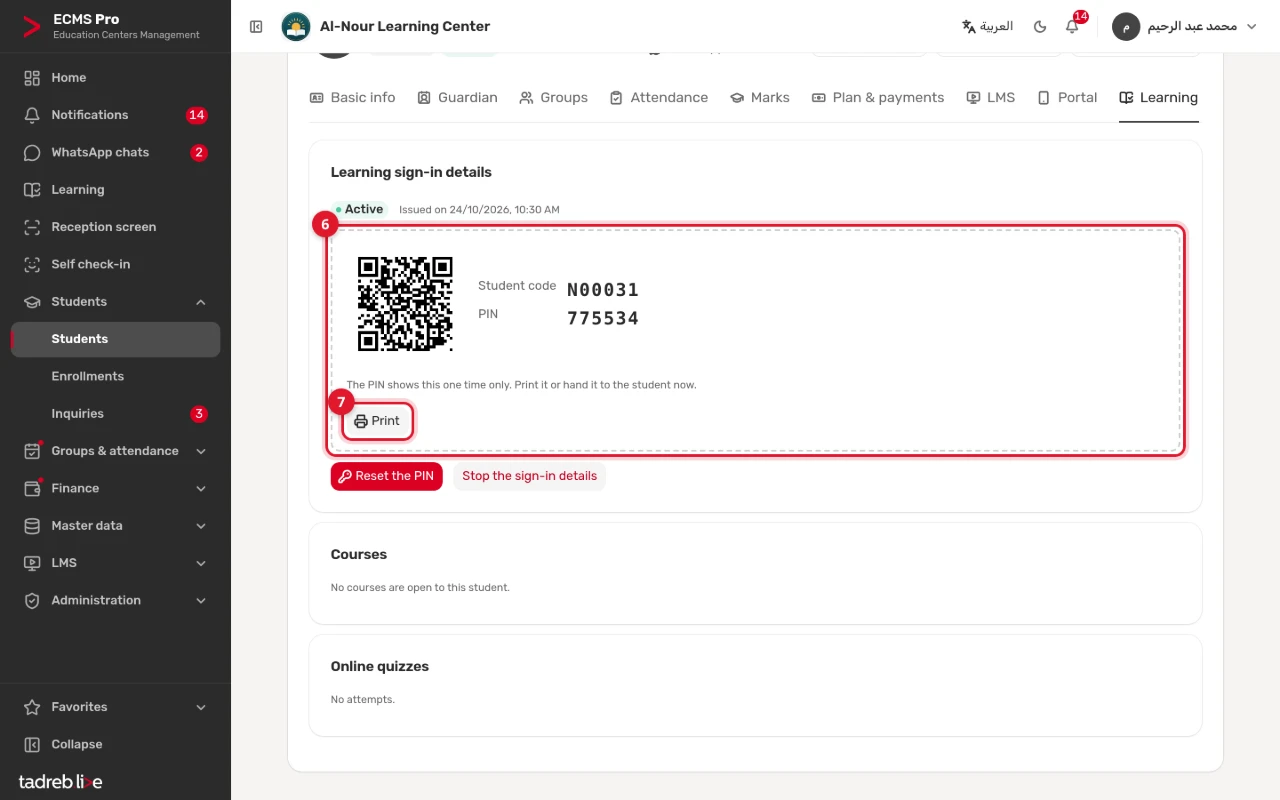
Task: Switch to Guardian tab
Action: tap(457, 98)
